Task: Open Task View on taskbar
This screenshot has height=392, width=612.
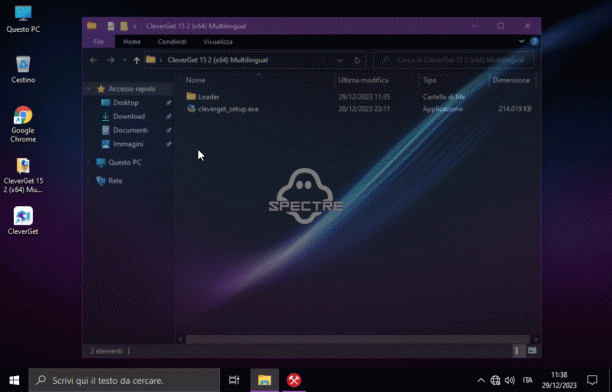Action: coord(234,380)
